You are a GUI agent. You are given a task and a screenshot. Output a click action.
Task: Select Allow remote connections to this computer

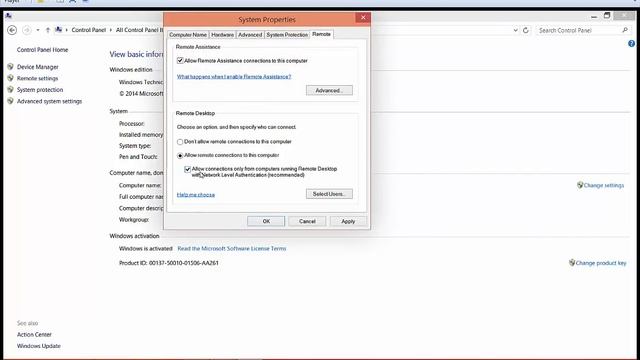pos(180,156)
